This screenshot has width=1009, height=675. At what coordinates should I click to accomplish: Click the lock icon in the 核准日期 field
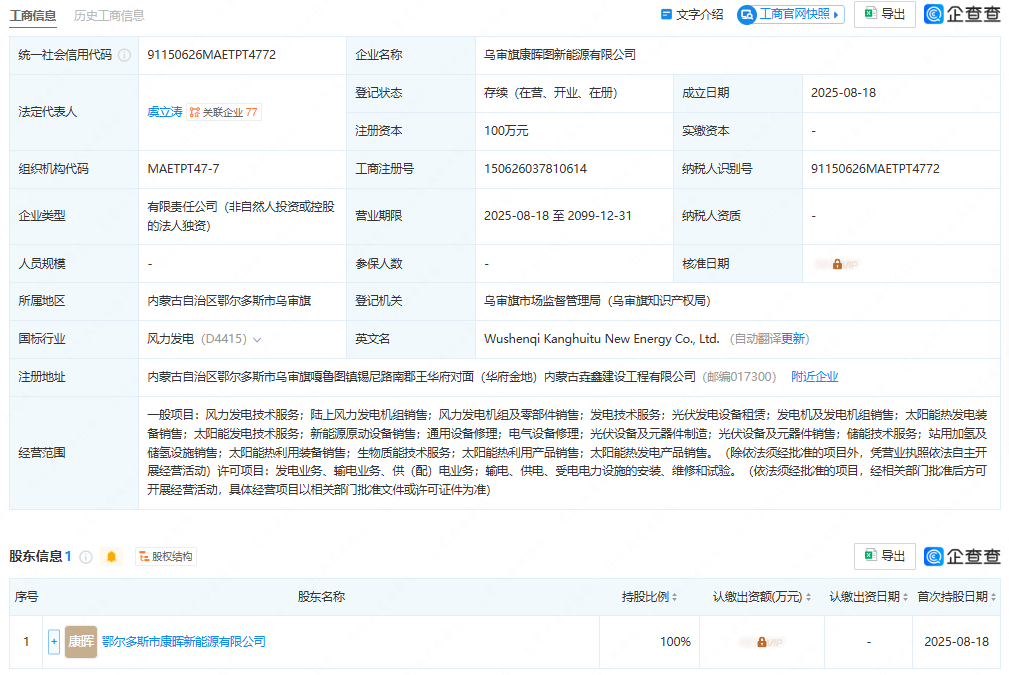coord(837,264)
